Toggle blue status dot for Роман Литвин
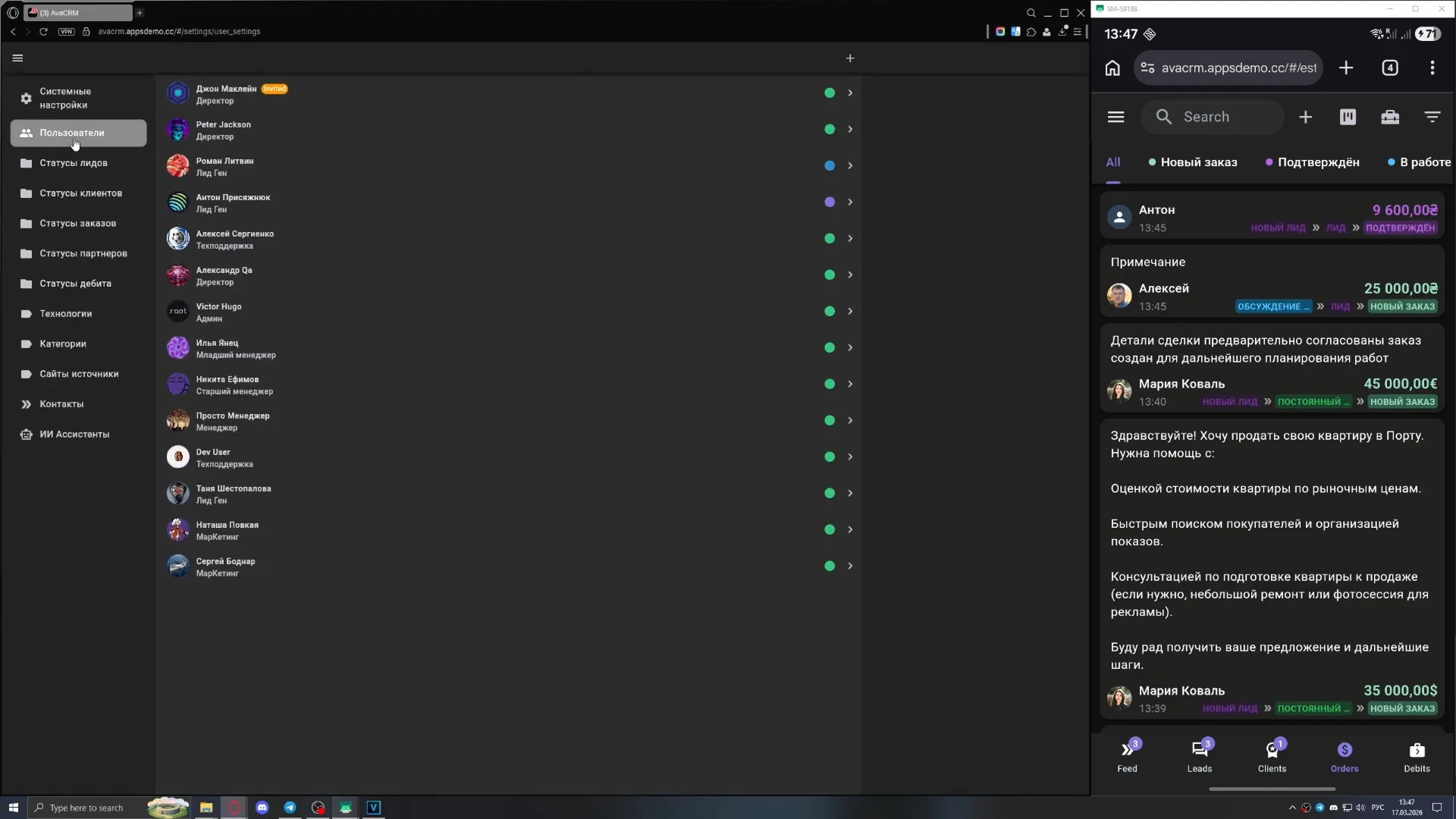Viewport: 1456px width, 819px height. (830, 166)
